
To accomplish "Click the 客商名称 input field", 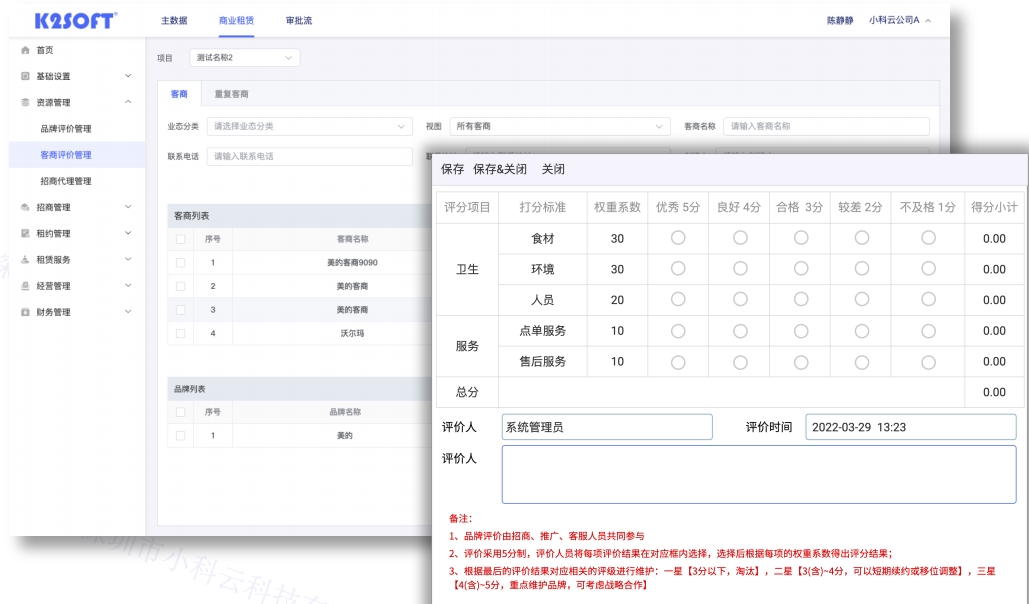I will tap(826, 126).
